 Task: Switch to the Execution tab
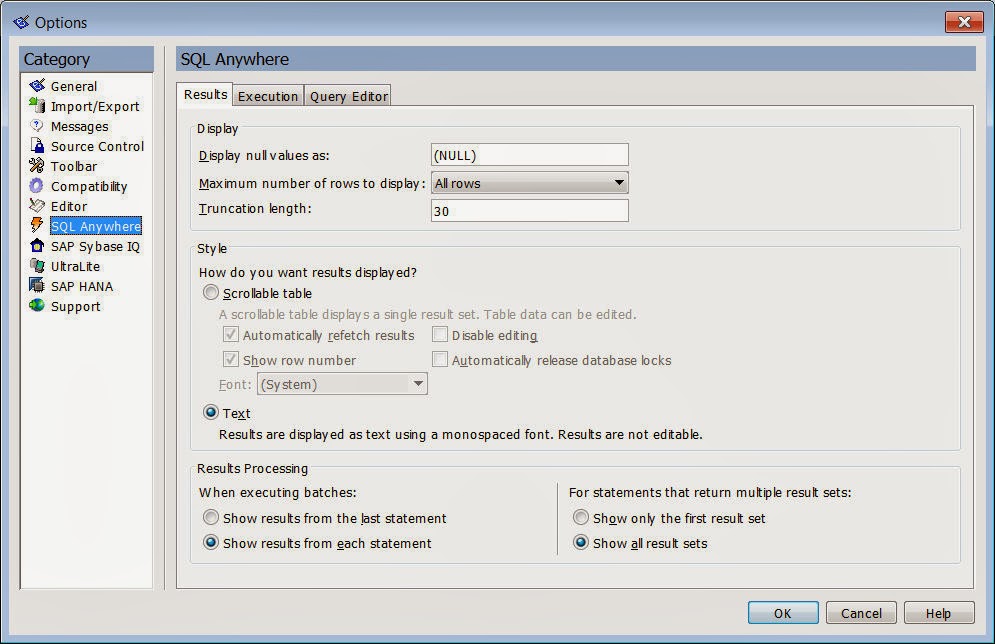[x=267, y=95]
